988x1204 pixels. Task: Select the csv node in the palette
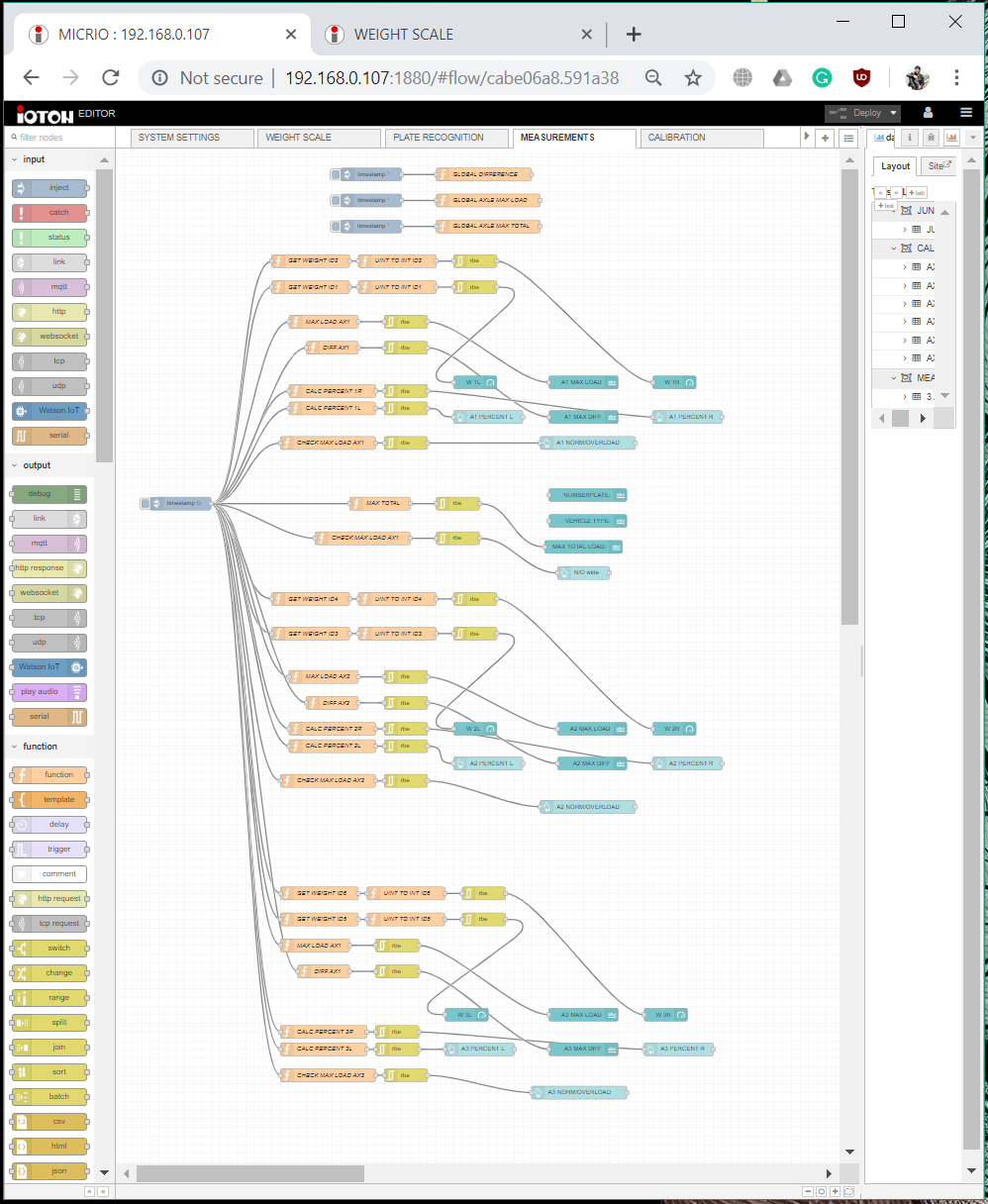click(49, 1122)
